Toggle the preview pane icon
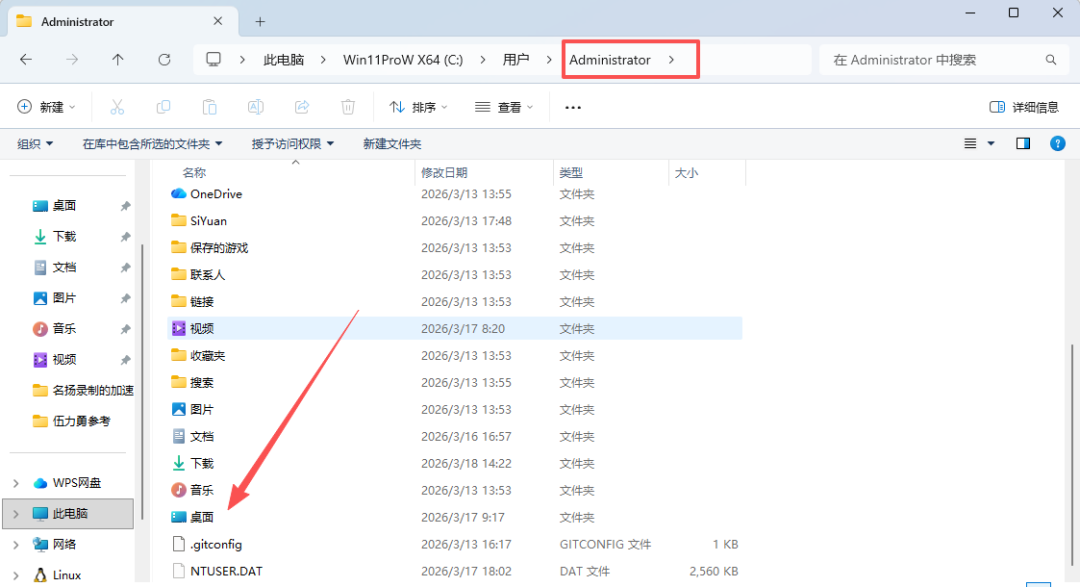1080x587 pixels. (1023, 143)
